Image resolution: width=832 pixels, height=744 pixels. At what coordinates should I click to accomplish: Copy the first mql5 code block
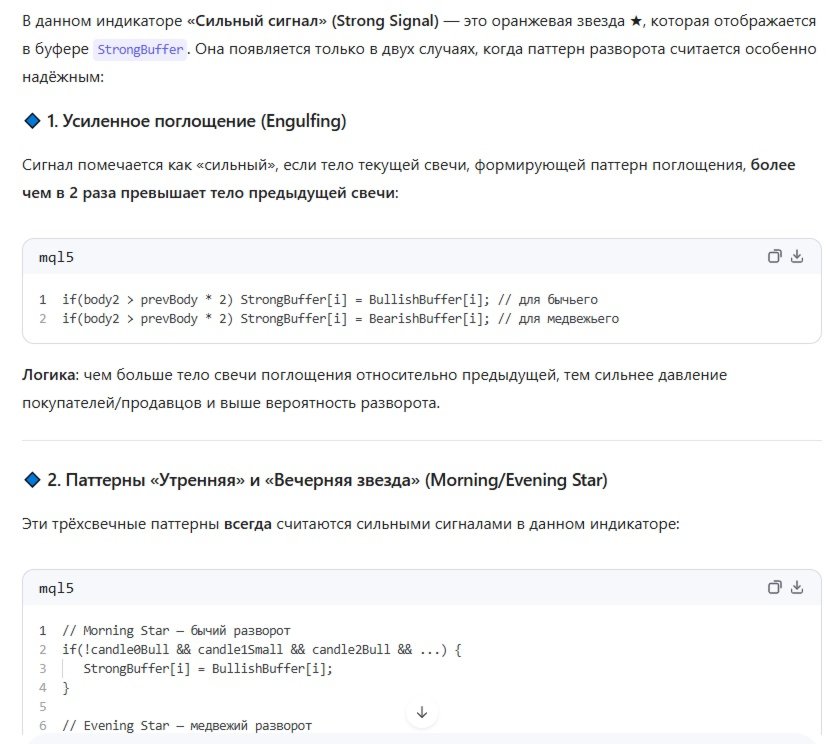[x=775, y=257]
